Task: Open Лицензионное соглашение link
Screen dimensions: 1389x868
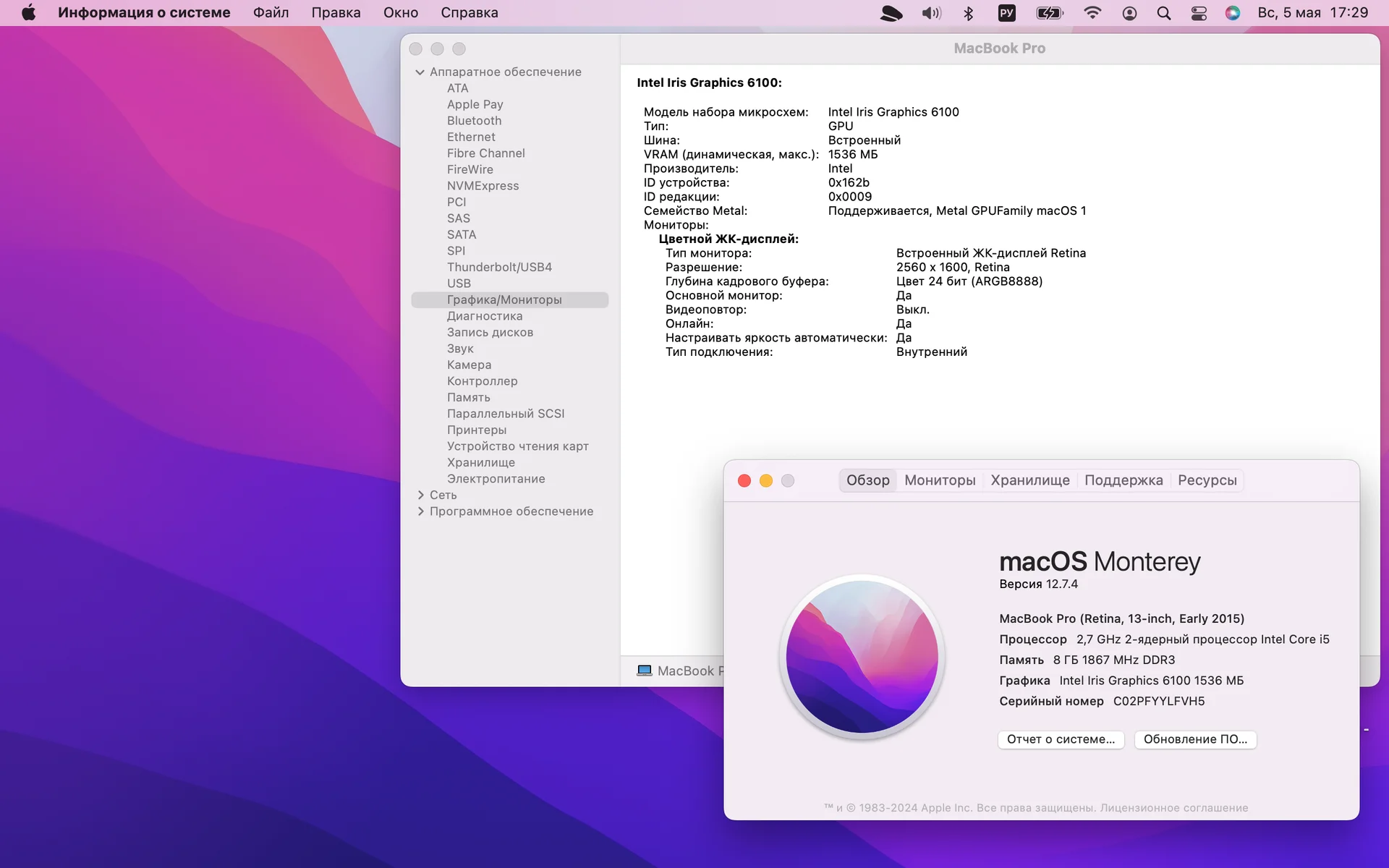Action: point(1173,808)
